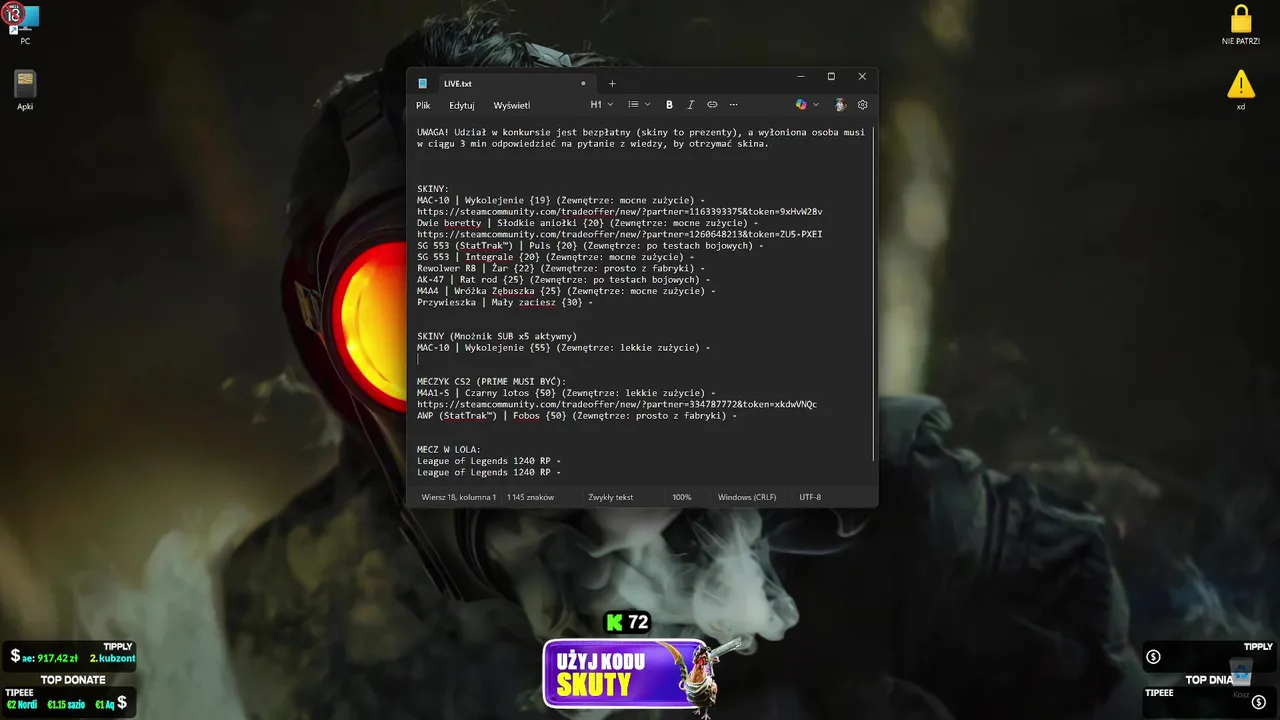Click the MAC-10 trade offer URL line

tap(620, 212)
